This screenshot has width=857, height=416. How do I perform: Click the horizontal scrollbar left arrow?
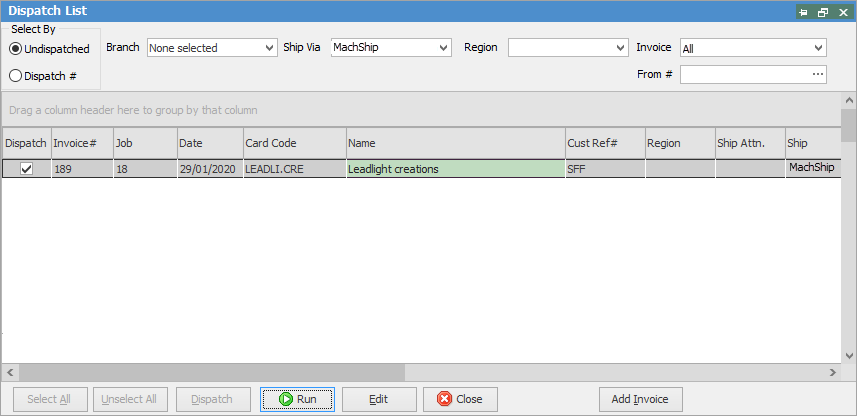(x=9, y=372)
